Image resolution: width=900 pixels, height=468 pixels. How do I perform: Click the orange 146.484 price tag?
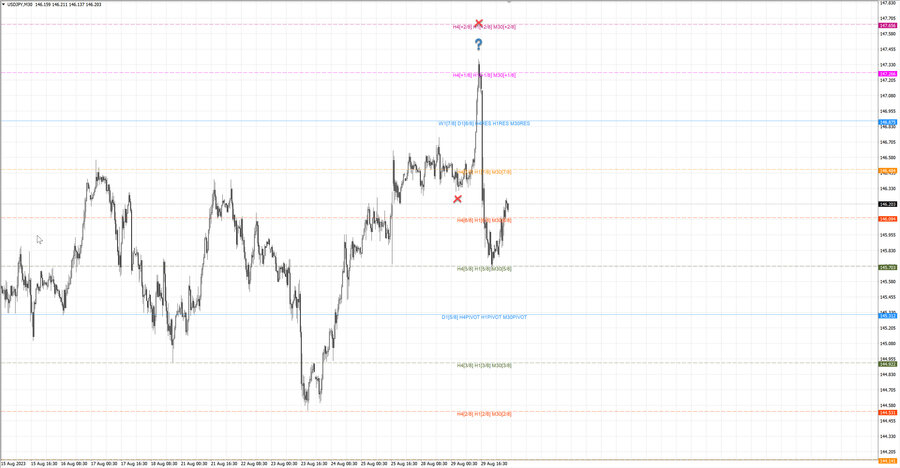coord(887,171)
